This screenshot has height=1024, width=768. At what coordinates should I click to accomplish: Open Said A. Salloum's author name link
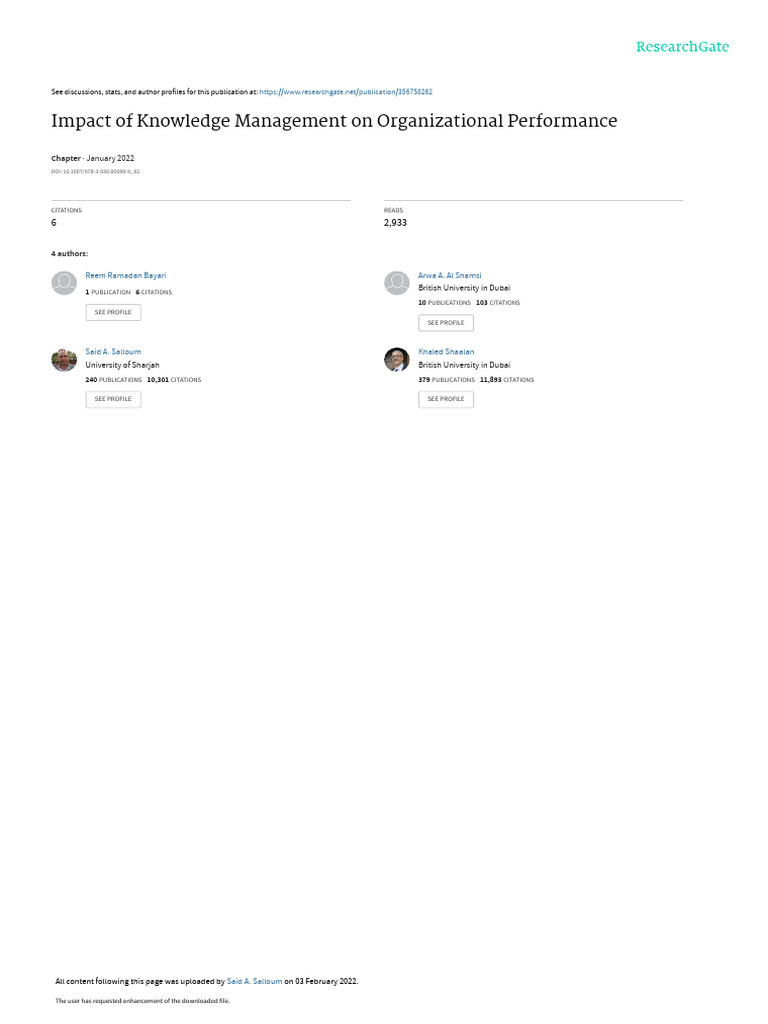tap(113, 351)
